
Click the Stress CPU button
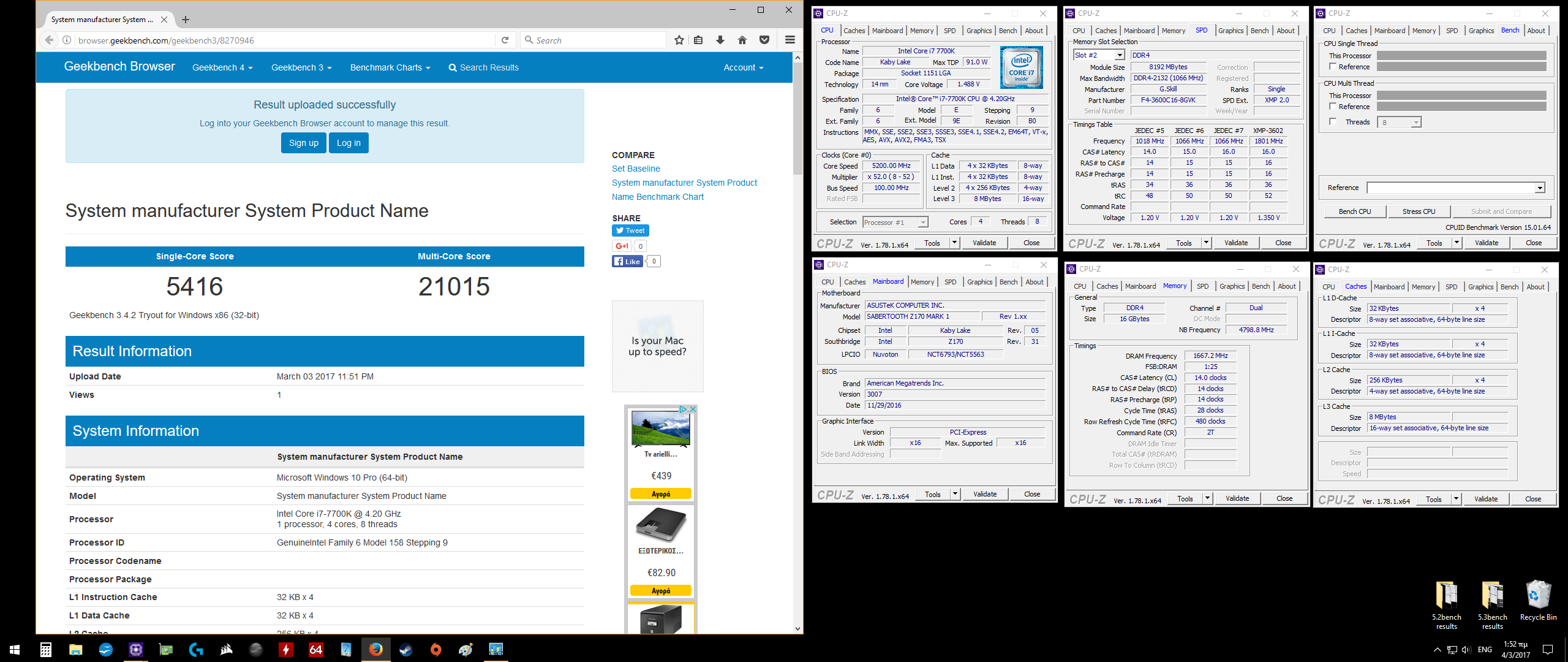(x=1419, y=211)
